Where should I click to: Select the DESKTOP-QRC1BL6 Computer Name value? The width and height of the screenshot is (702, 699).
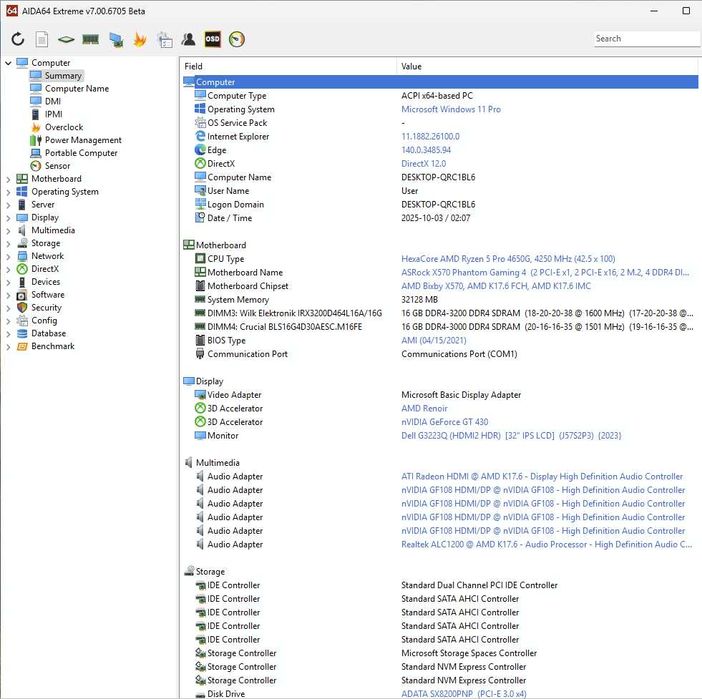438,177
